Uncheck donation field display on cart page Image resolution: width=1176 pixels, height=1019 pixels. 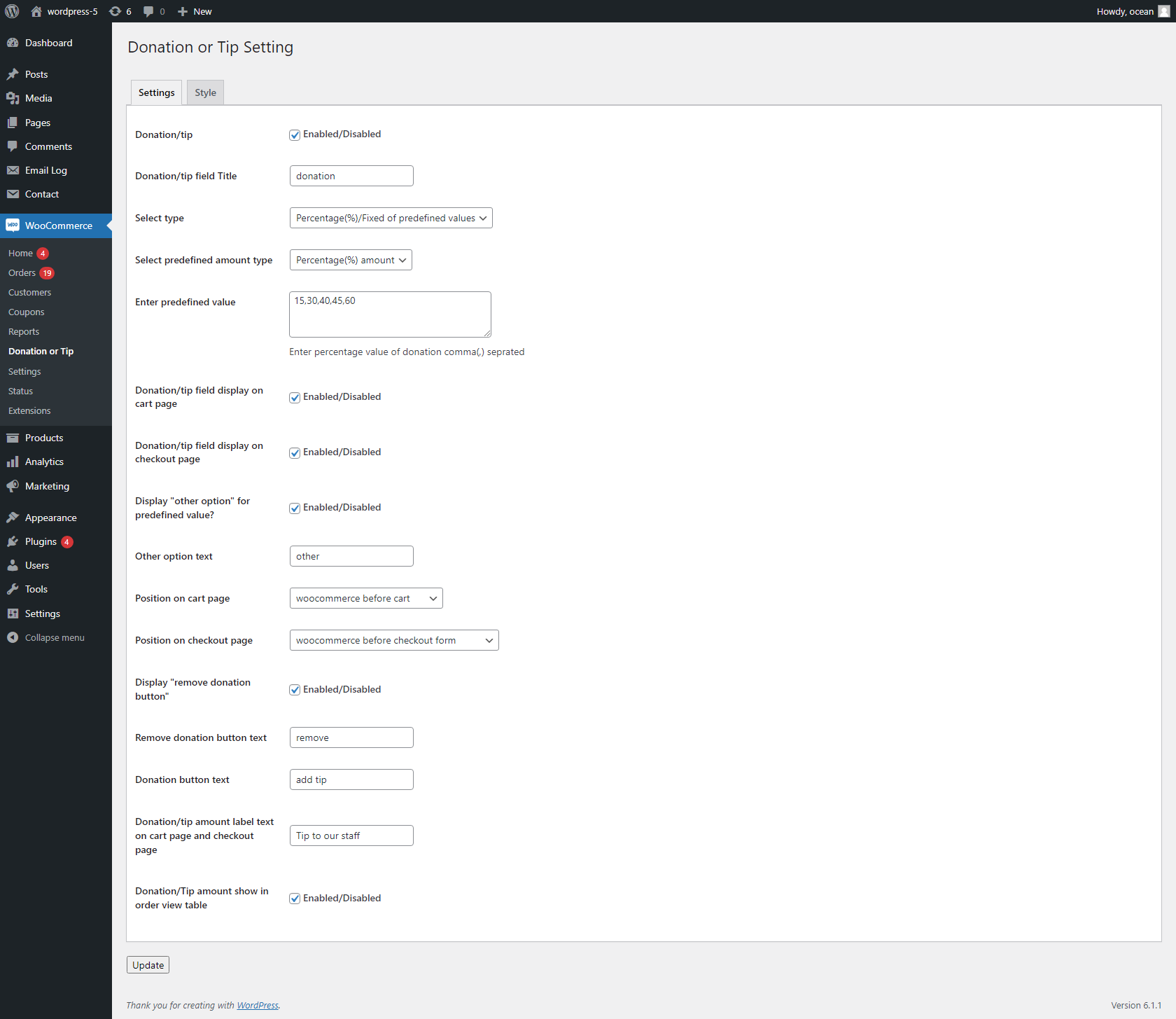click(x=295, y=397)
